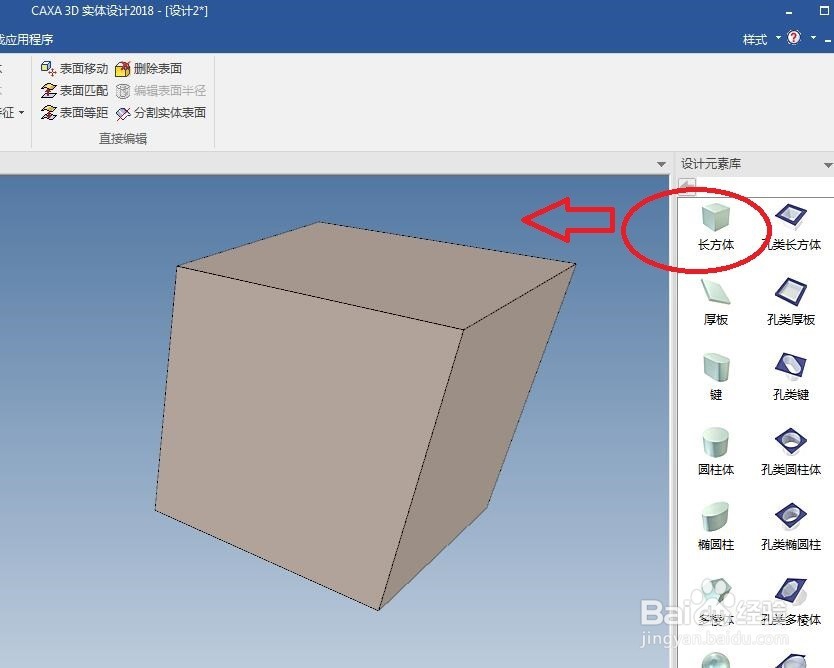Pick the 长方体 block element
The image size is (834, 668).
point(715,227)
